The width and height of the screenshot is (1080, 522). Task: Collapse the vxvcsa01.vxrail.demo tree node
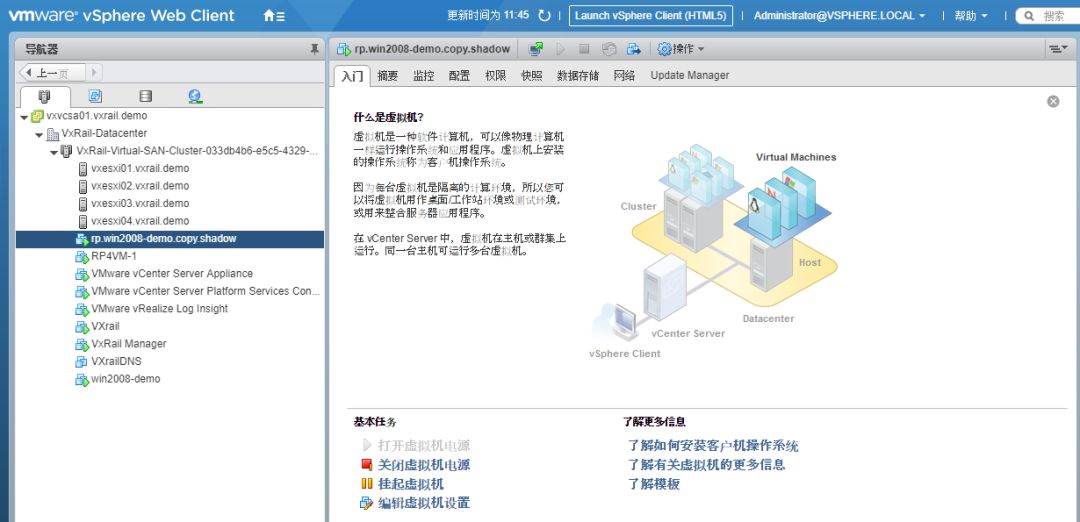pyautogui.click(x=24, y=117)
